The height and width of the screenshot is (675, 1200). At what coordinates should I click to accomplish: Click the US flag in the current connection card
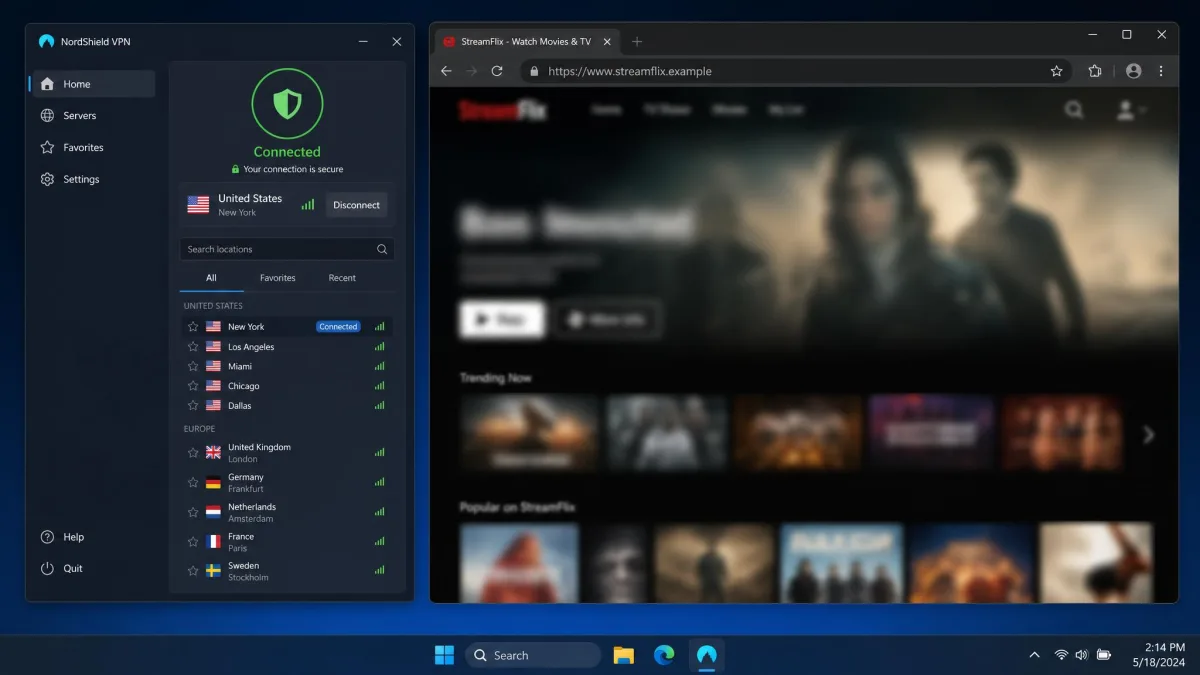tap(198, 205)
